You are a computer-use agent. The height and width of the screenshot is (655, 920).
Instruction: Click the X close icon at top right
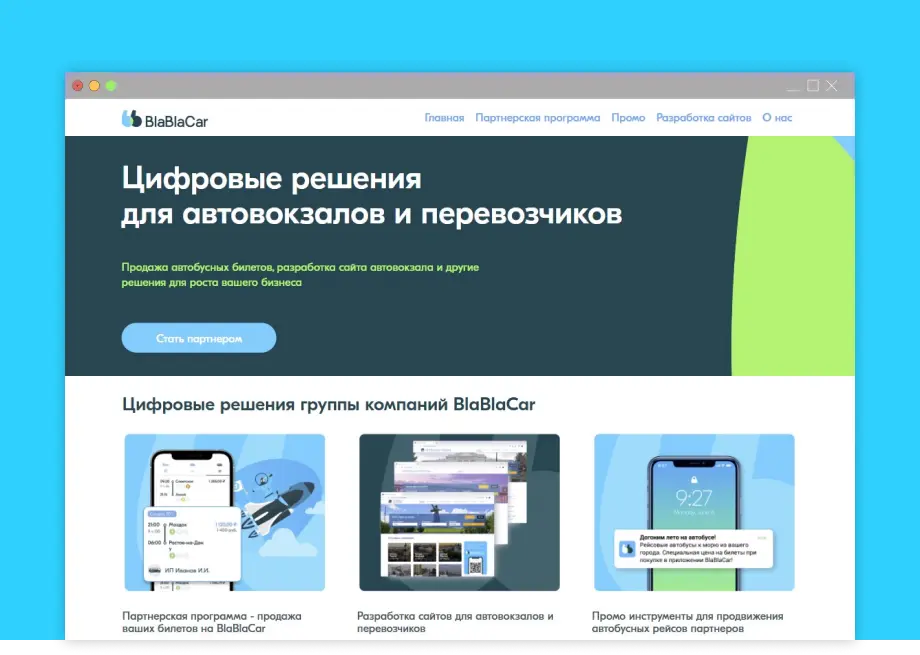point(832,86)
